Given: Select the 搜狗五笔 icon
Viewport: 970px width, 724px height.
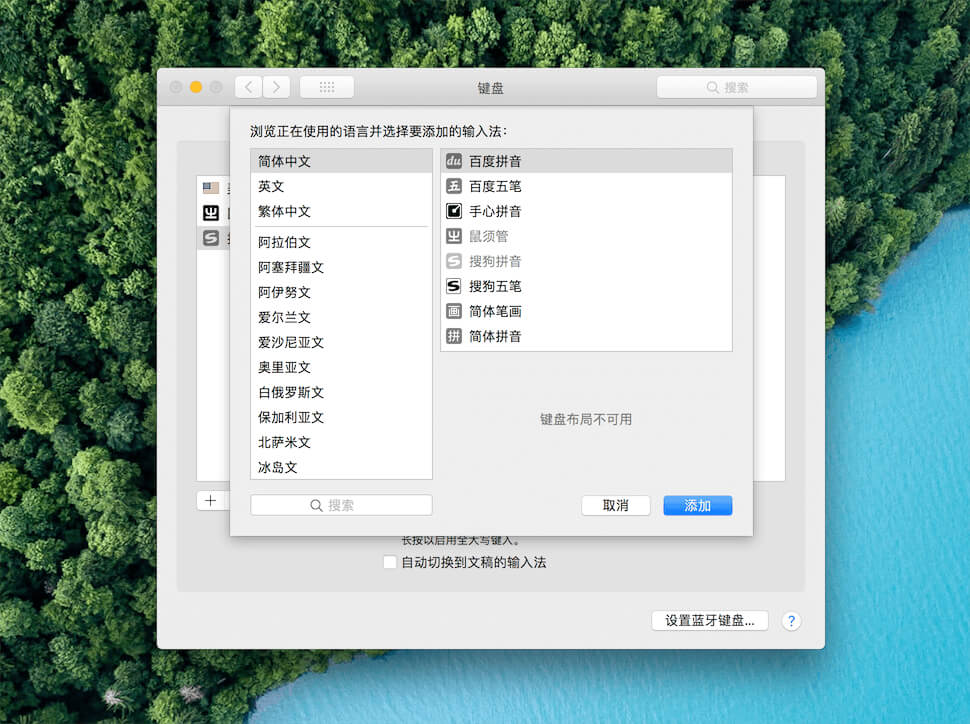Looking at the screenshot, I should pyautogui.click(x=453, y=286).
